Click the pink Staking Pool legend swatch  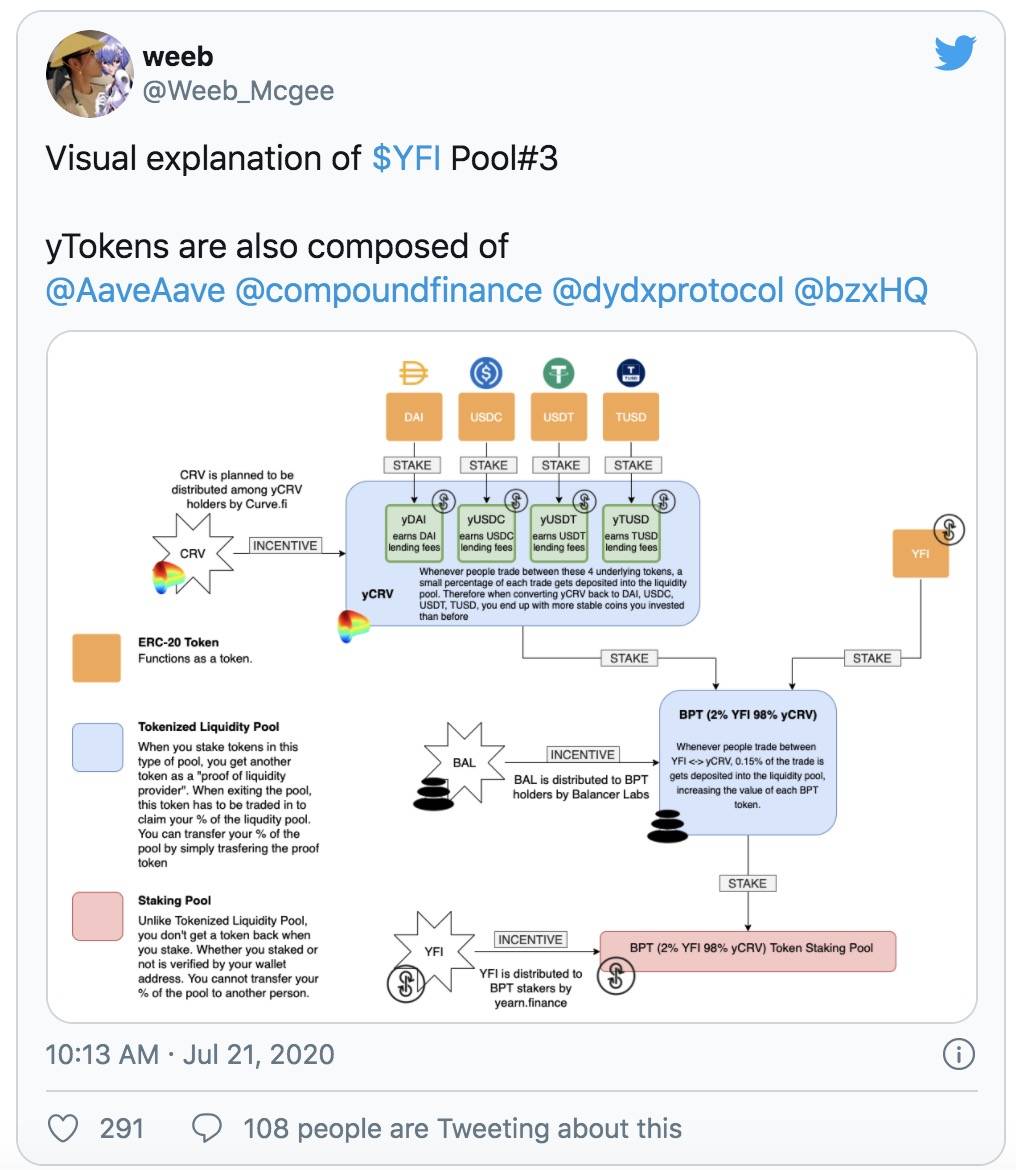(x=98, y=916)
